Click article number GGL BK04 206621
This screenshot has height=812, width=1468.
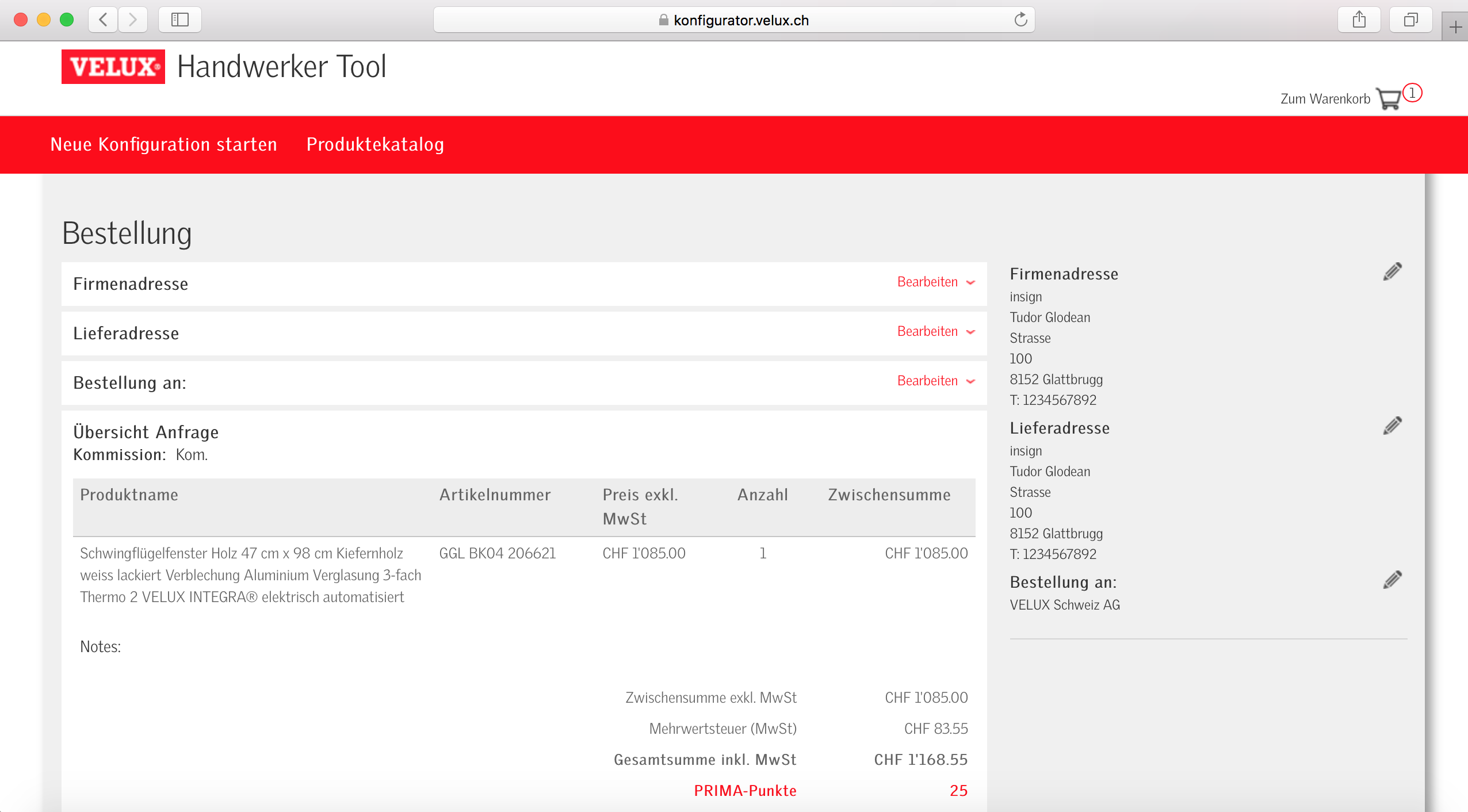click(498, 553)
